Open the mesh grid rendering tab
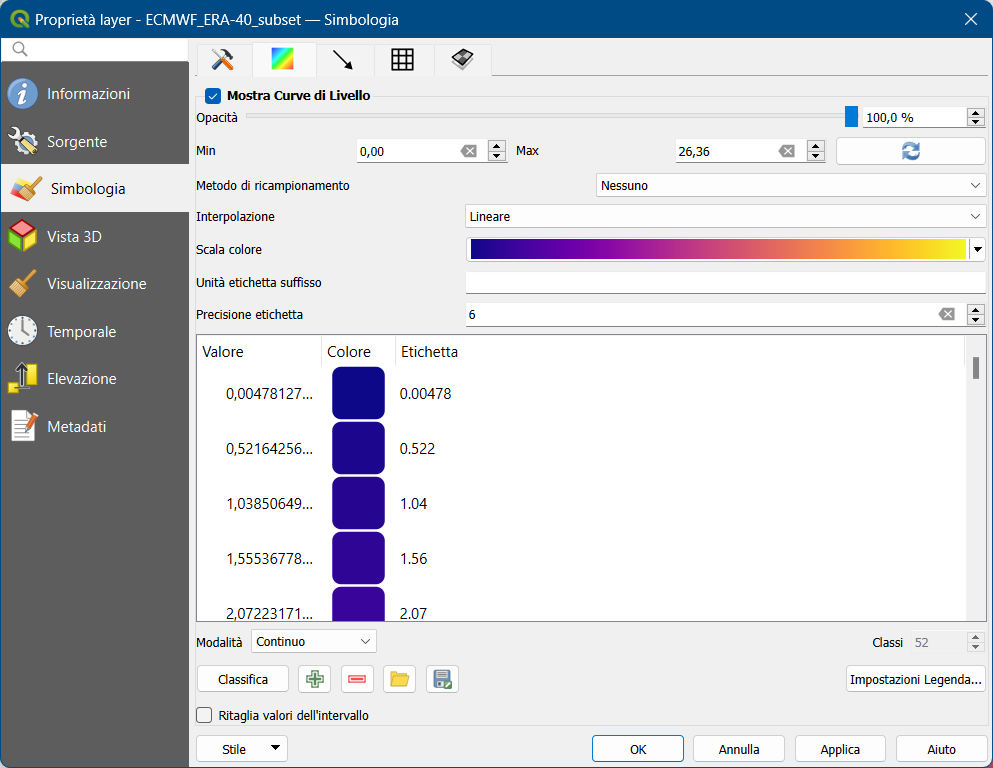Image resolution: width=993 pixels, height=768 pixels. (x=403, y=60)
